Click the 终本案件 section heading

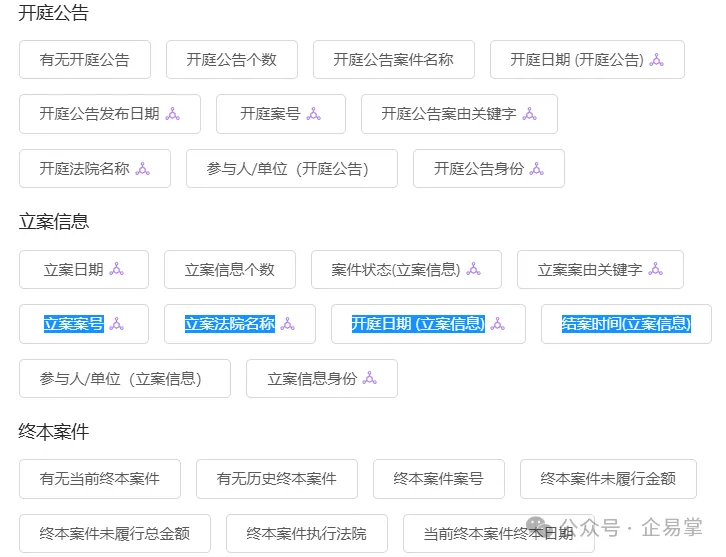tap(54, 432)
